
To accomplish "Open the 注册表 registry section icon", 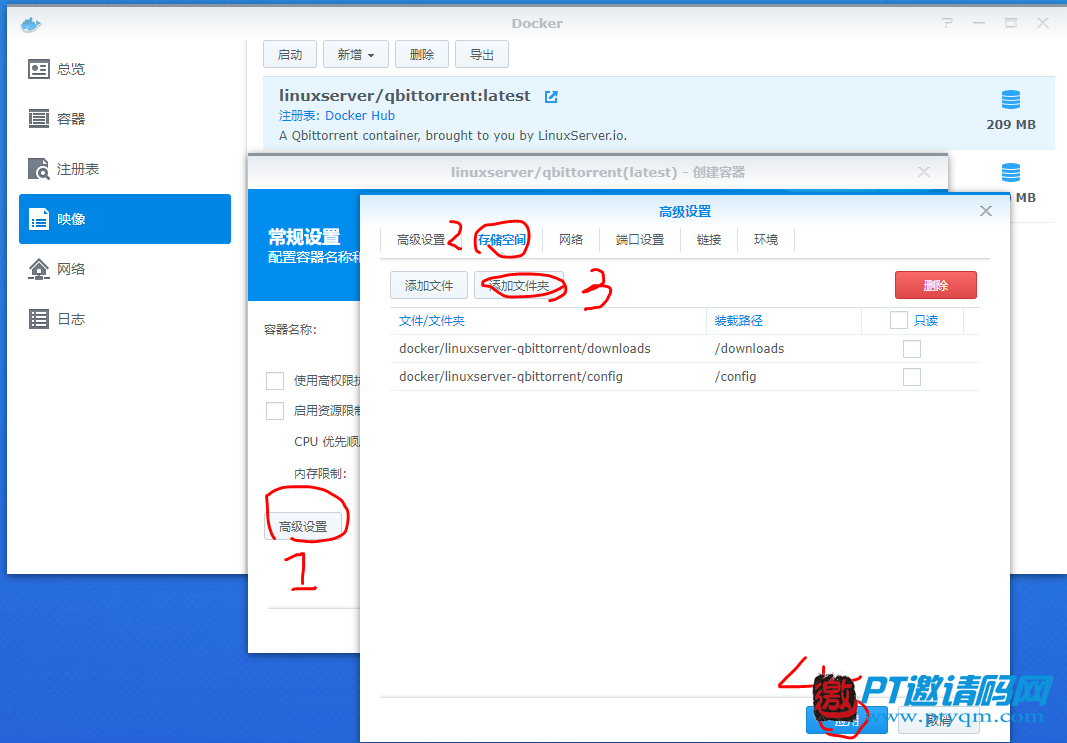I will [39, 169].
